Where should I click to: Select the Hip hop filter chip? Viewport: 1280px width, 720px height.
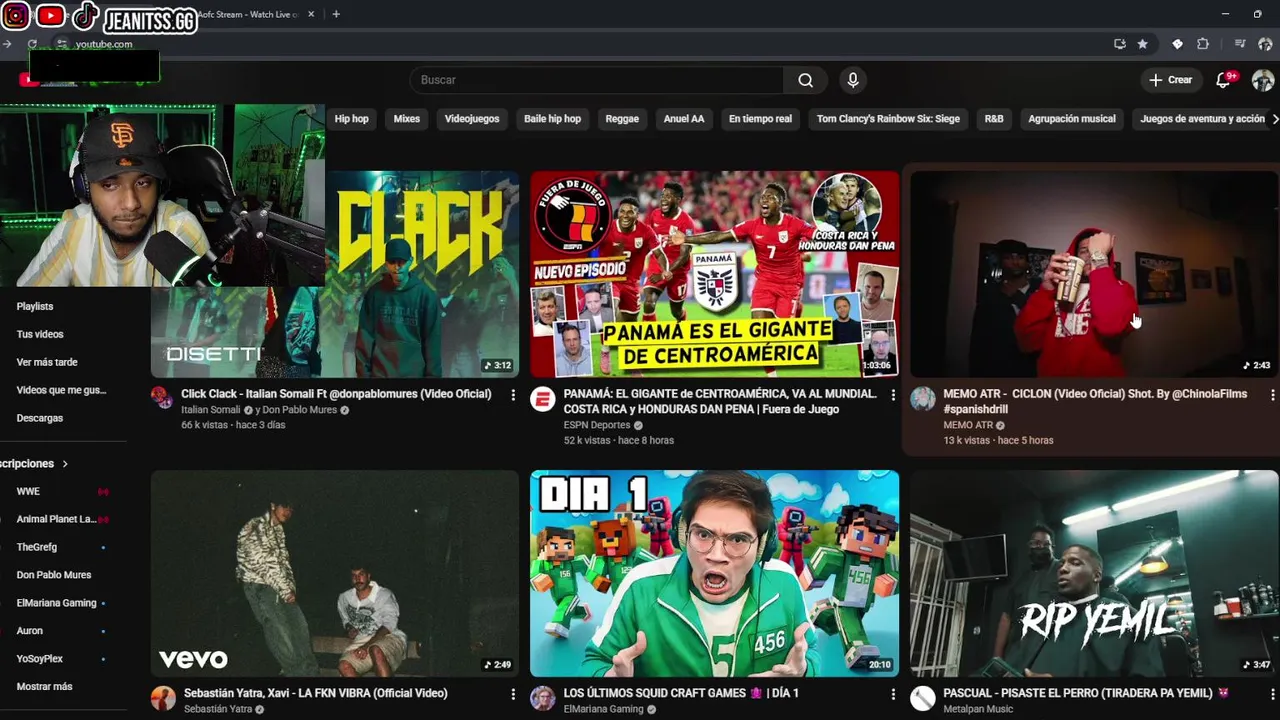[x=351, y=119]
